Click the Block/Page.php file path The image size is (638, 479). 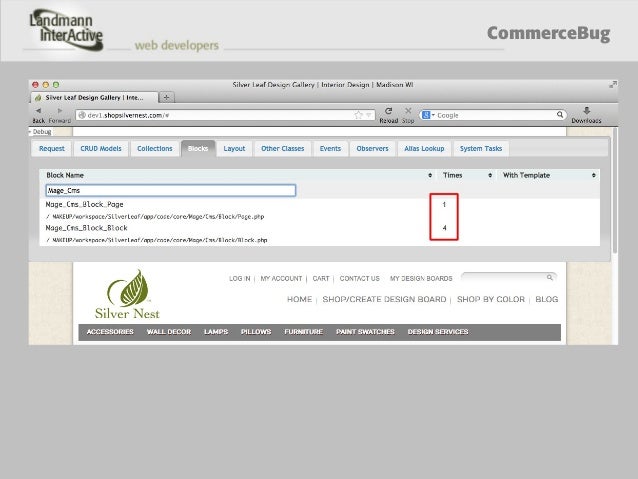155,217
